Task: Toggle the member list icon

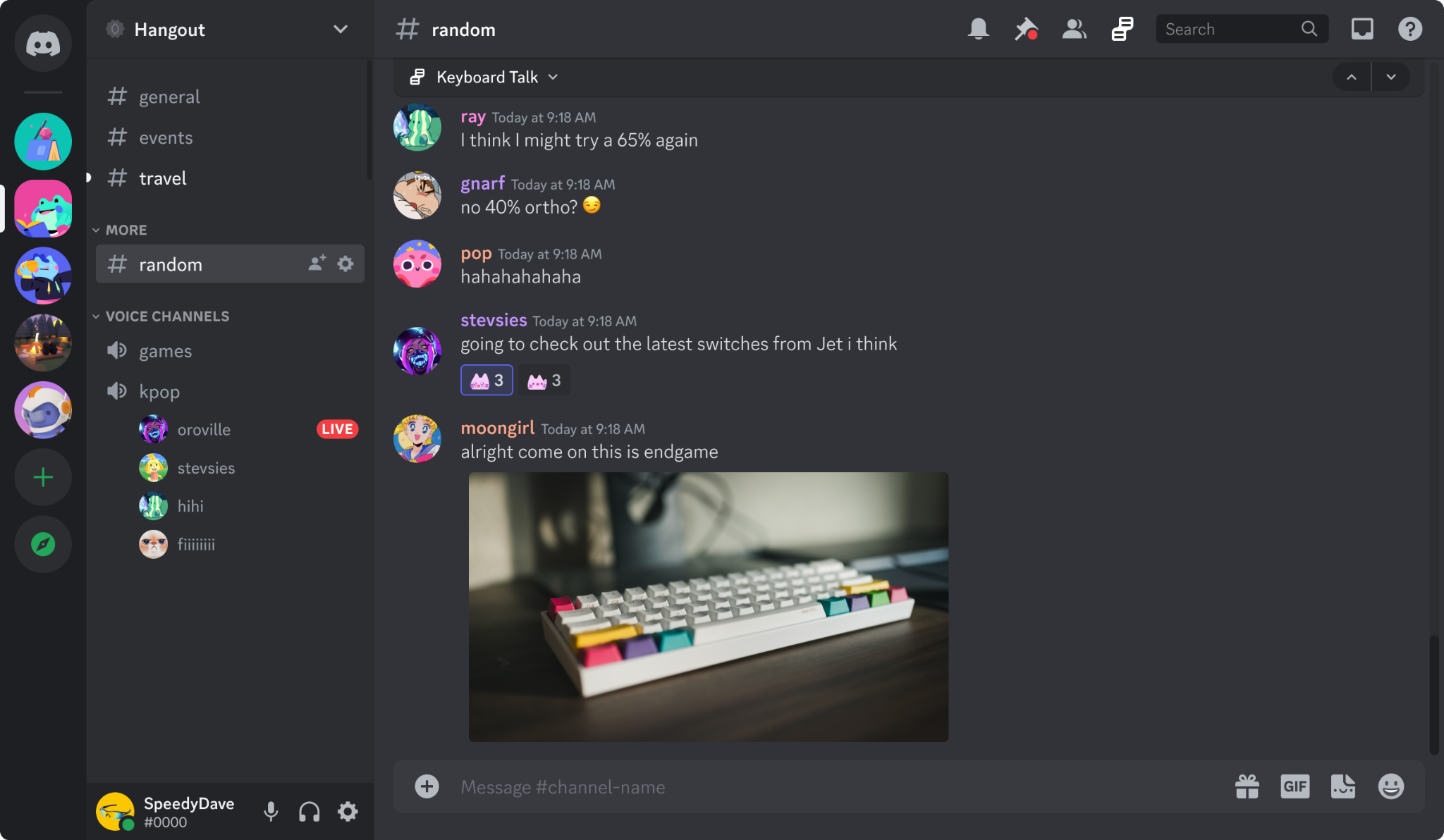Action: coord(1074,29)
